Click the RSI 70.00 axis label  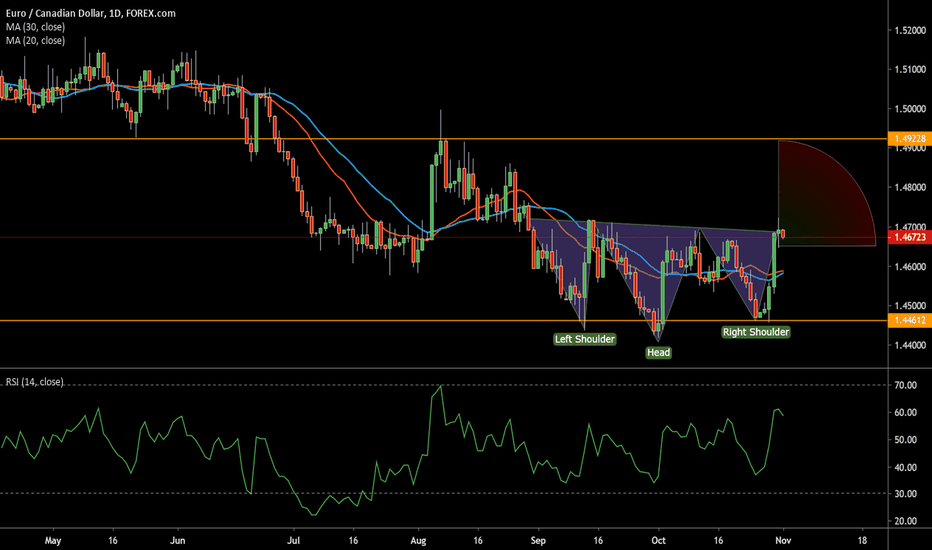point(905,385)
